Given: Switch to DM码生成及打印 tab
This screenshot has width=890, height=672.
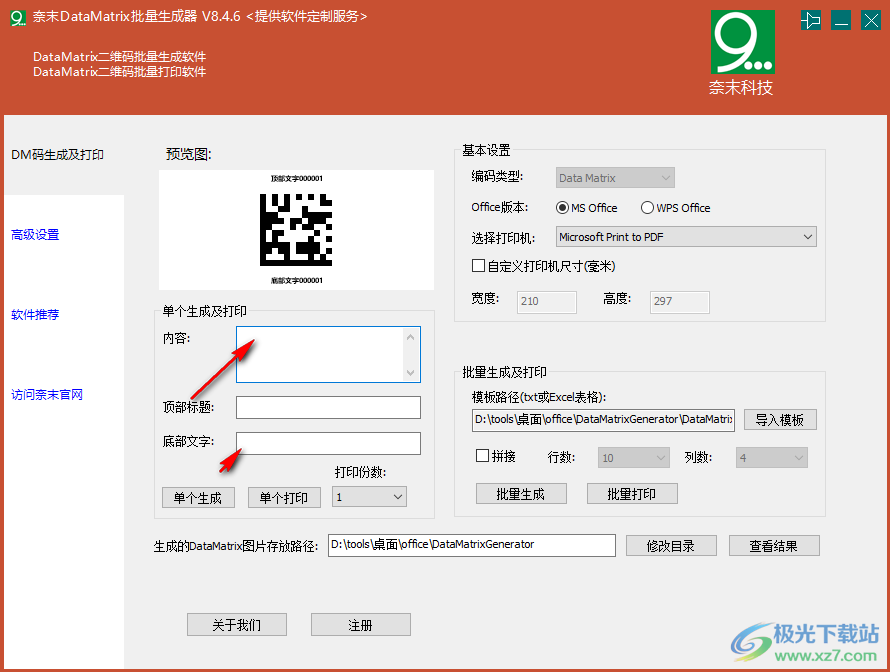Looking at the screenshot, I should (x=57, y=155).
